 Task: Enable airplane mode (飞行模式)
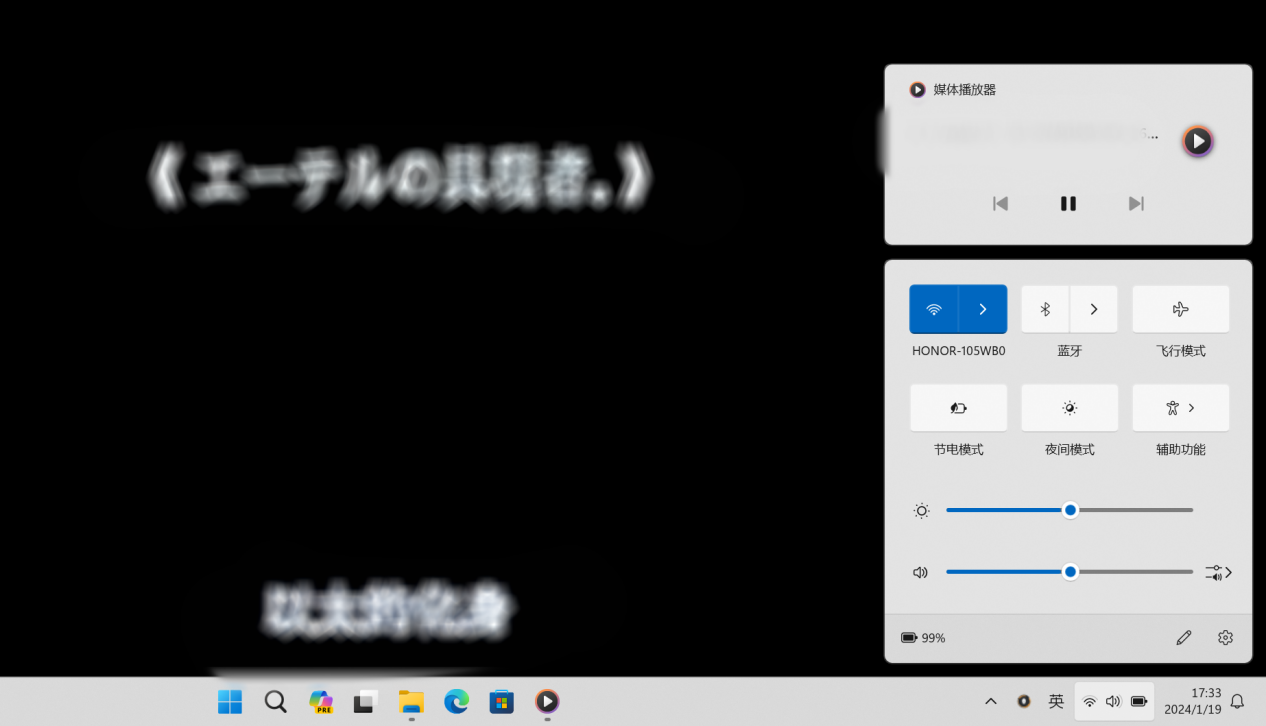click(x=1180, y=309)
